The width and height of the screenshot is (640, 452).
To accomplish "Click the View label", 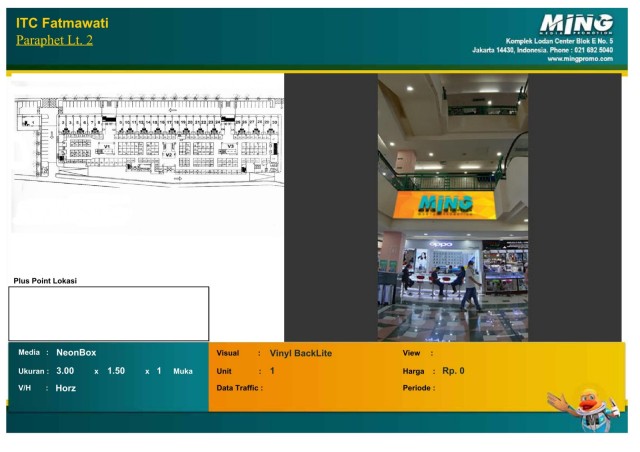I will 411,353.
